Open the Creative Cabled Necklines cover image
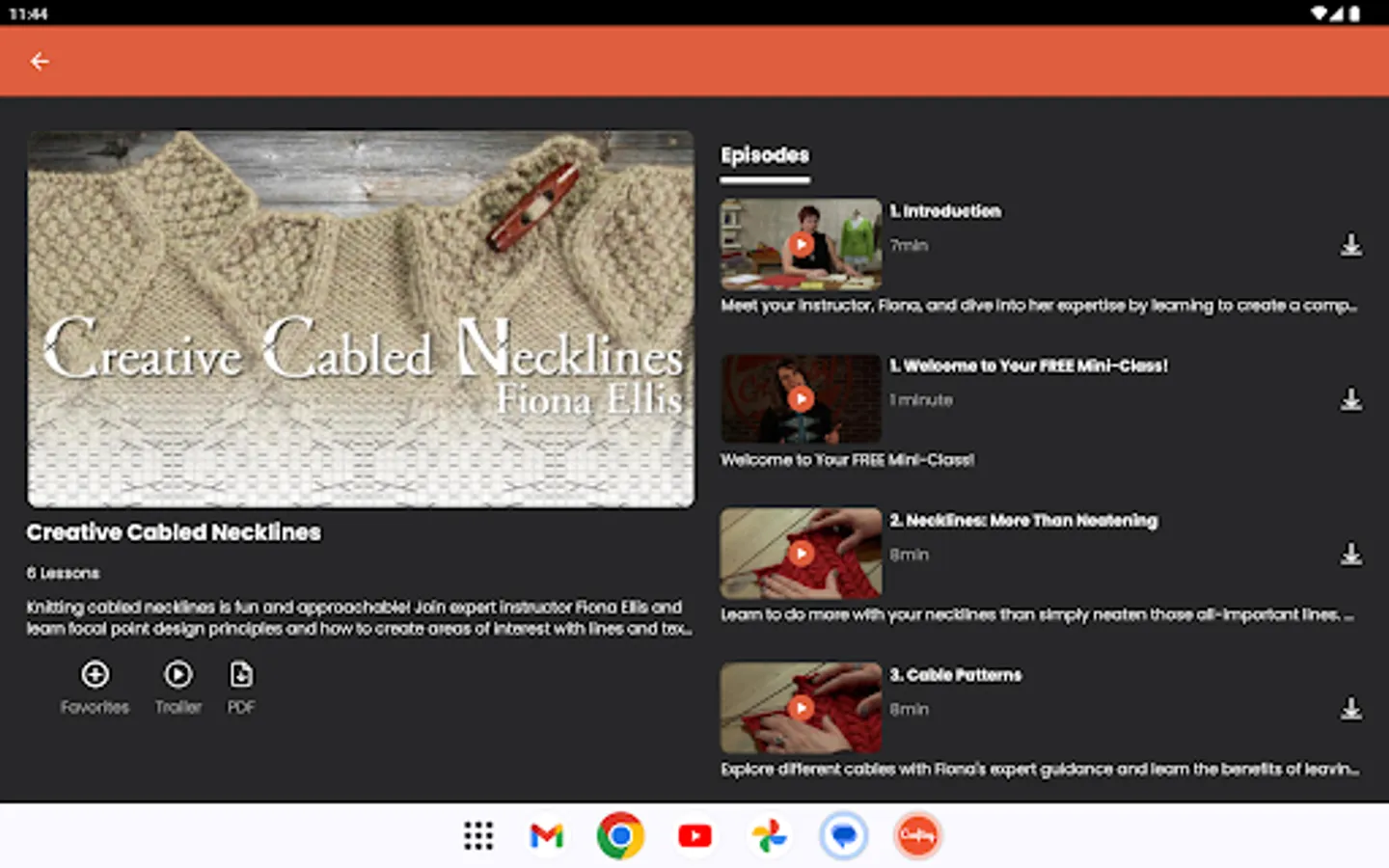 [361, 318]
